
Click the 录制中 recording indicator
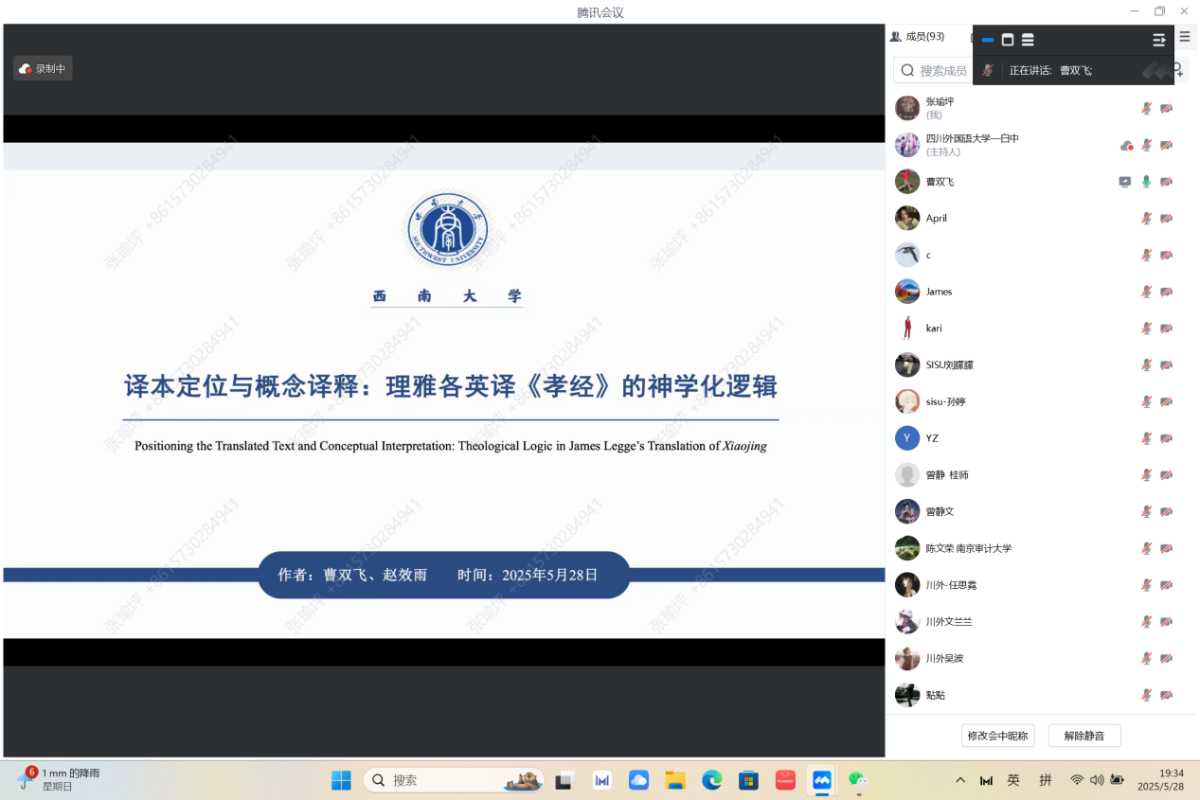point(42,69)
